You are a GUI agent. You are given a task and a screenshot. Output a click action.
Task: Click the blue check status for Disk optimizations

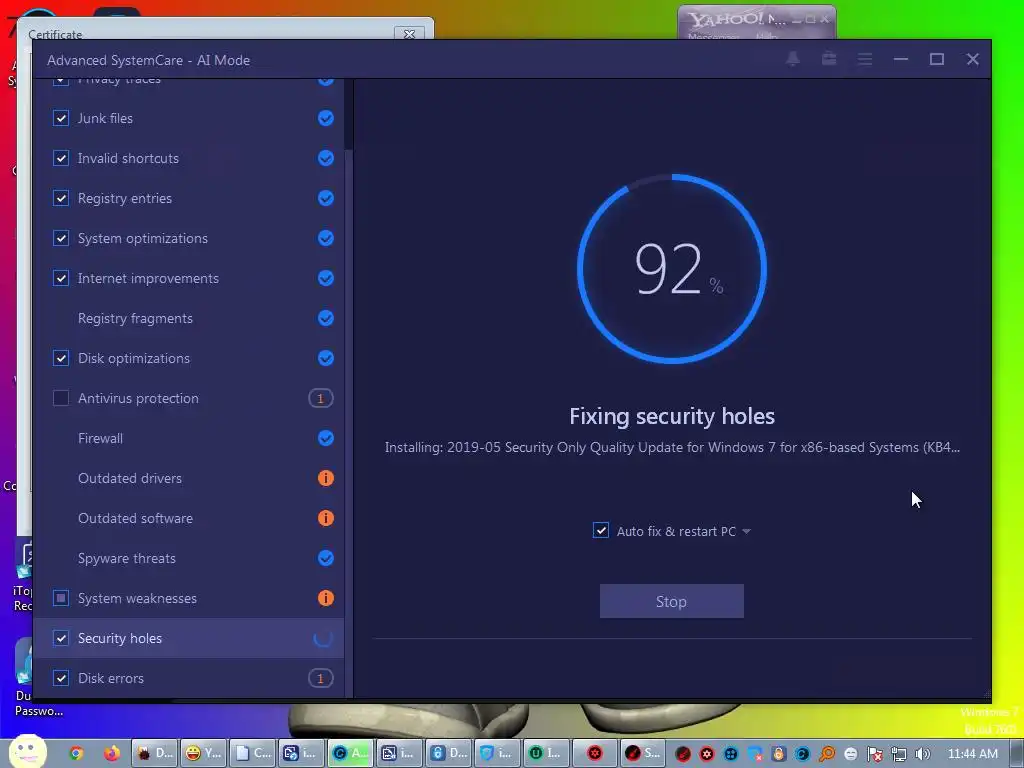[325, 358]
